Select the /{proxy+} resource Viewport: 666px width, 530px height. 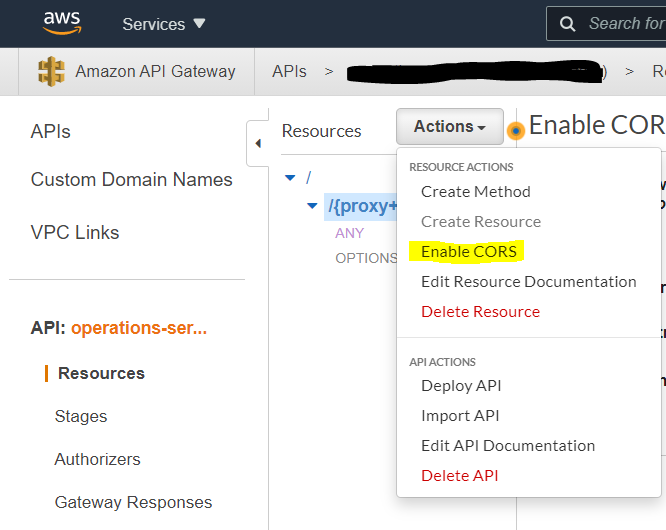[x=362, y=206]
